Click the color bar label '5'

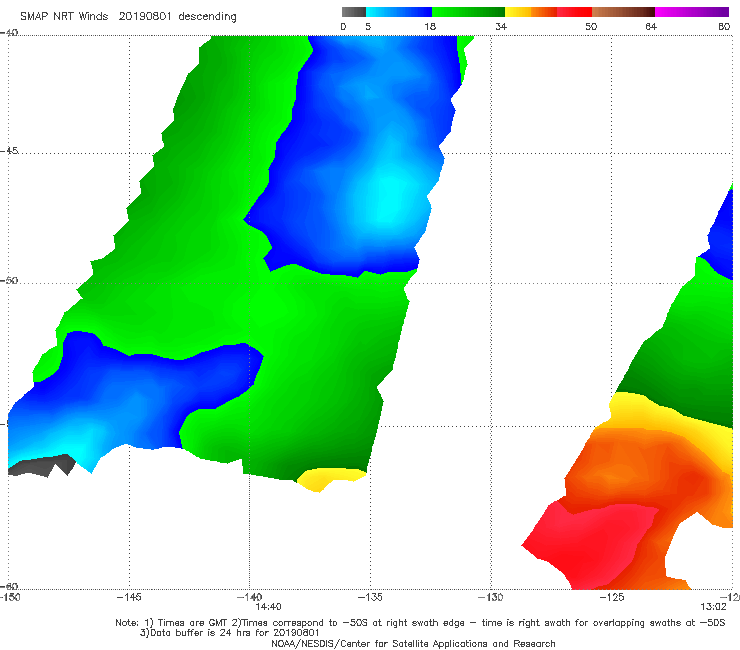click(368, 27)
